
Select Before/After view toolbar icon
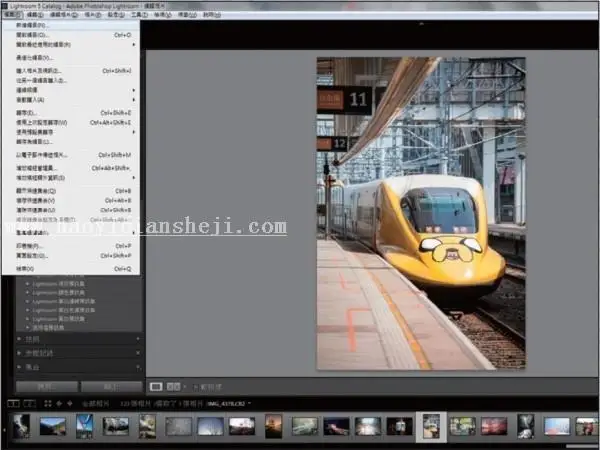pos(173,387)
